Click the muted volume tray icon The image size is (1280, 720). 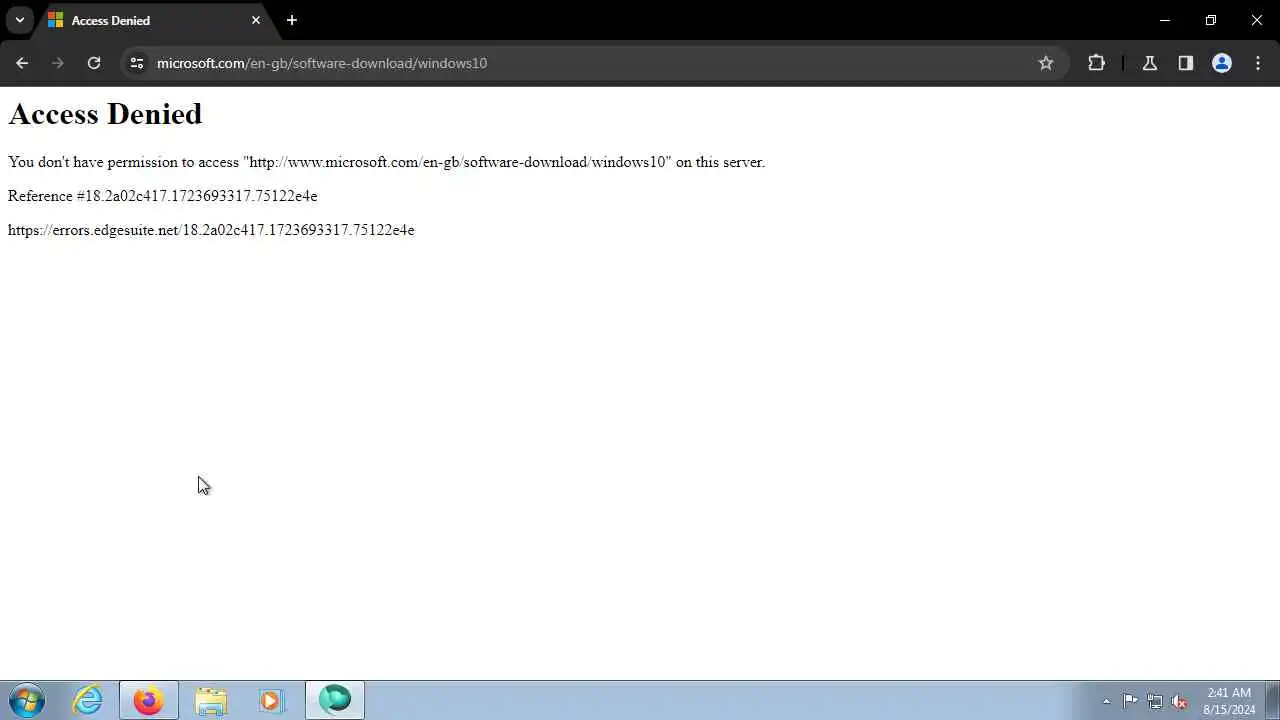[x=1180, y=701]
